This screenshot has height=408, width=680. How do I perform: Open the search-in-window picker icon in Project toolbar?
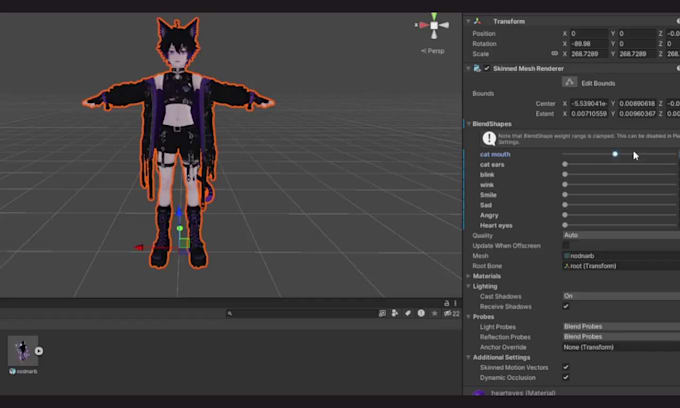pyautogui.click(x=382, y=313)
